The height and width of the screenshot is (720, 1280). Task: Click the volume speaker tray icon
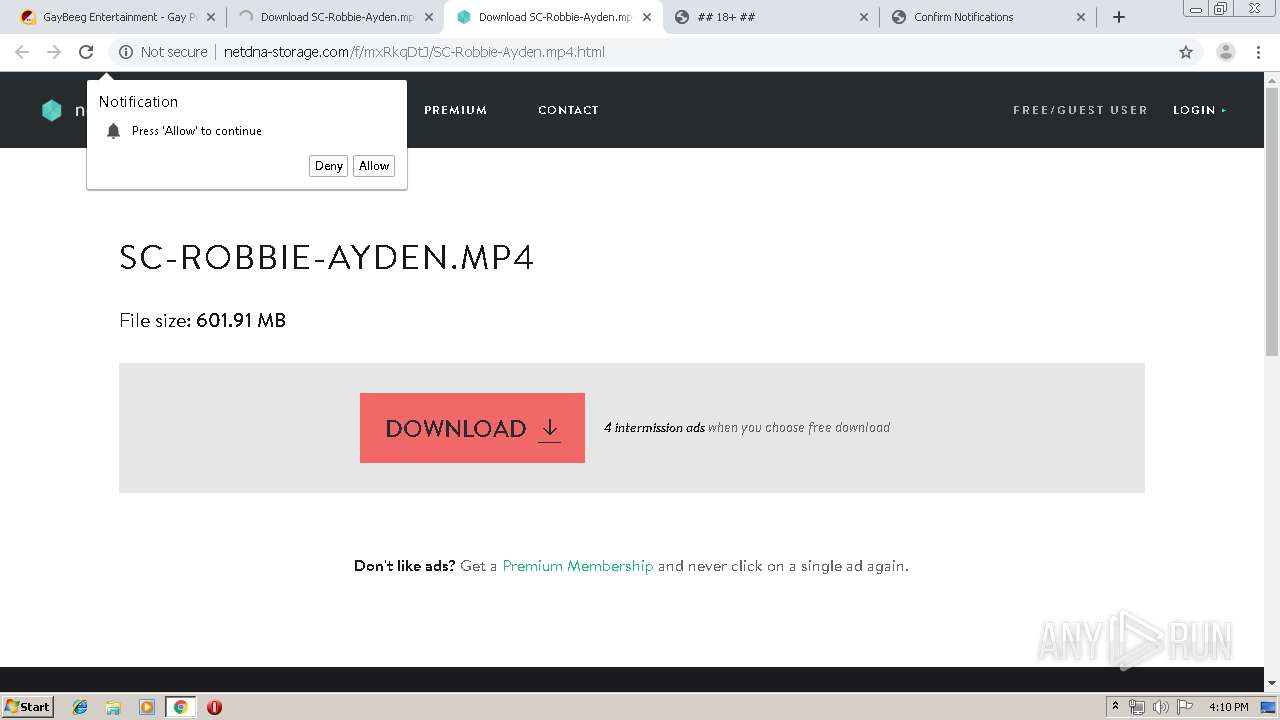click(1161, 707)
